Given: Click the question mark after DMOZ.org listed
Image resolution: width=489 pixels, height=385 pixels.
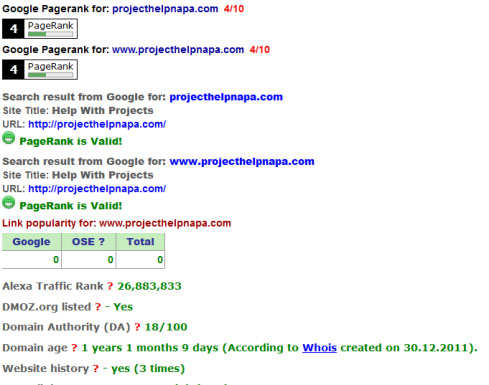Looking at the screenshot, I should click(x=98, y=307).
